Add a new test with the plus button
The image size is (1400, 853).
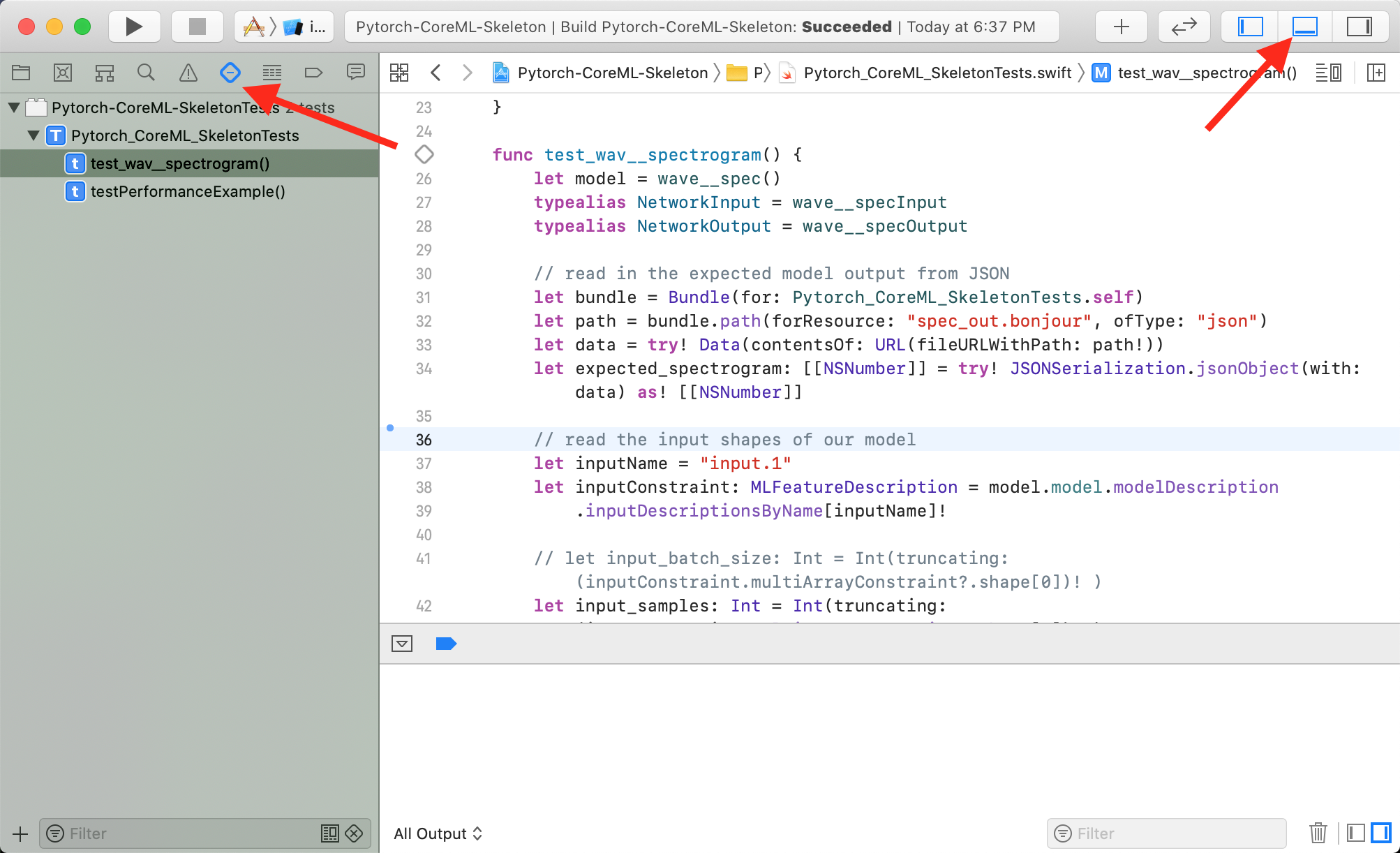tap(20, 833)
